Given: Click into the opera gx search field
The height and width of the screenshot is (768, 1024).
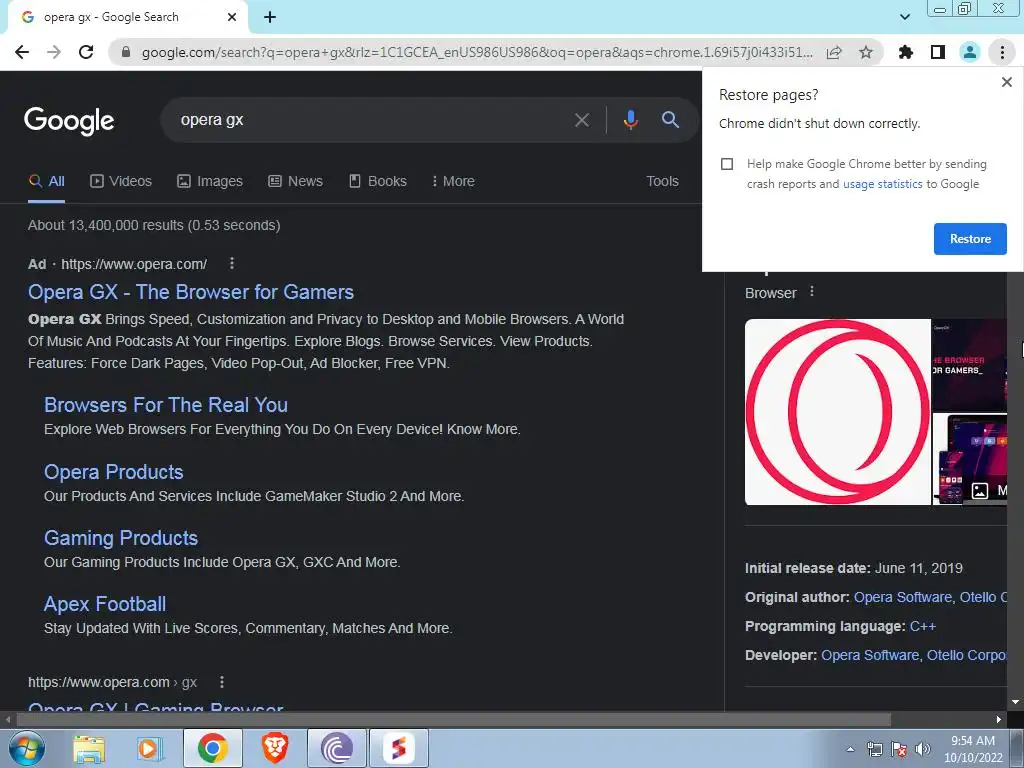Looking at the screenshot, I should click(x=366, y=120).
